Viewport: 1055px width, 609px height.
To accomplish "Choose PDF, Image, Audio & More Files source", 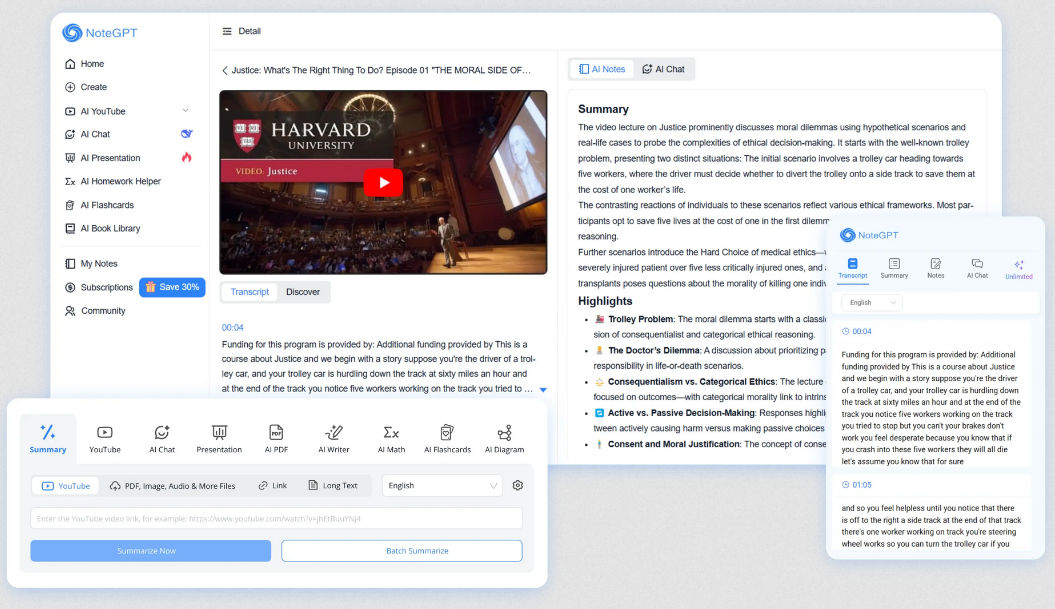I will (172, 486).
